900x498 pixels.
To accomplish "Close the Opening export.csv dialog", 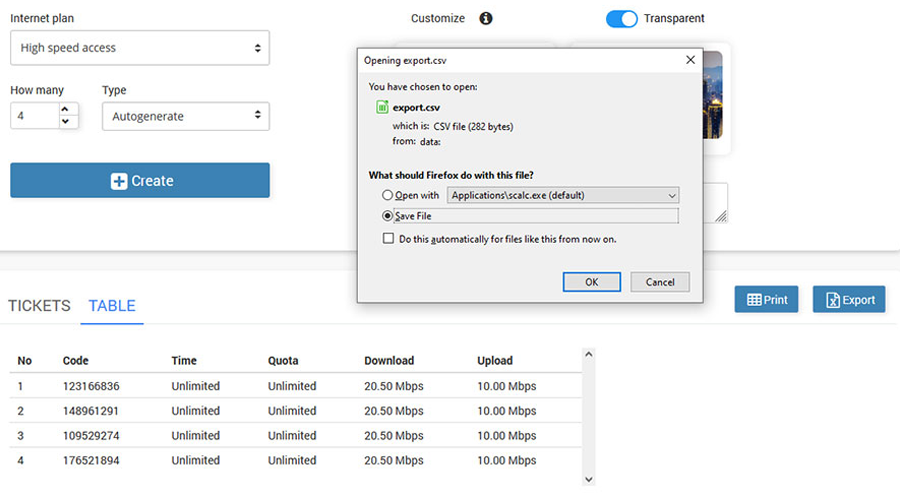I will [x=690, y=60].
